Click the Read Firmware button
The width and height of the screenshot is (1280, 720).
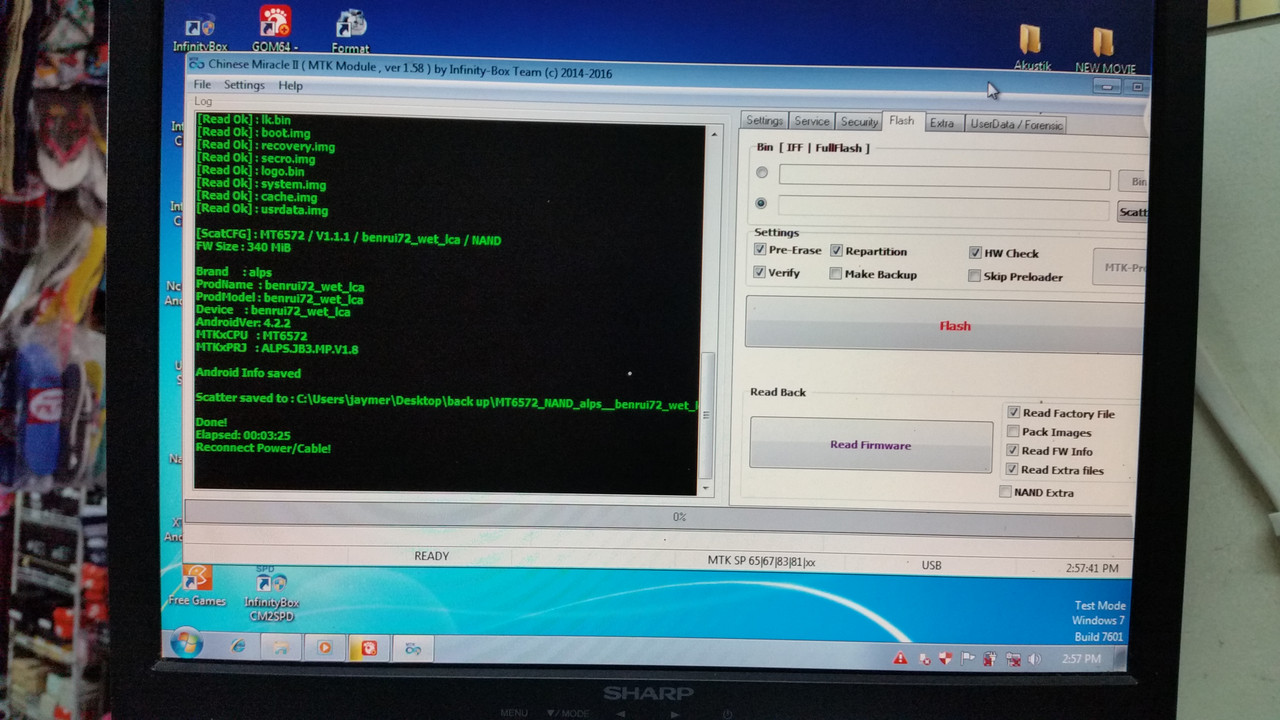871,445
